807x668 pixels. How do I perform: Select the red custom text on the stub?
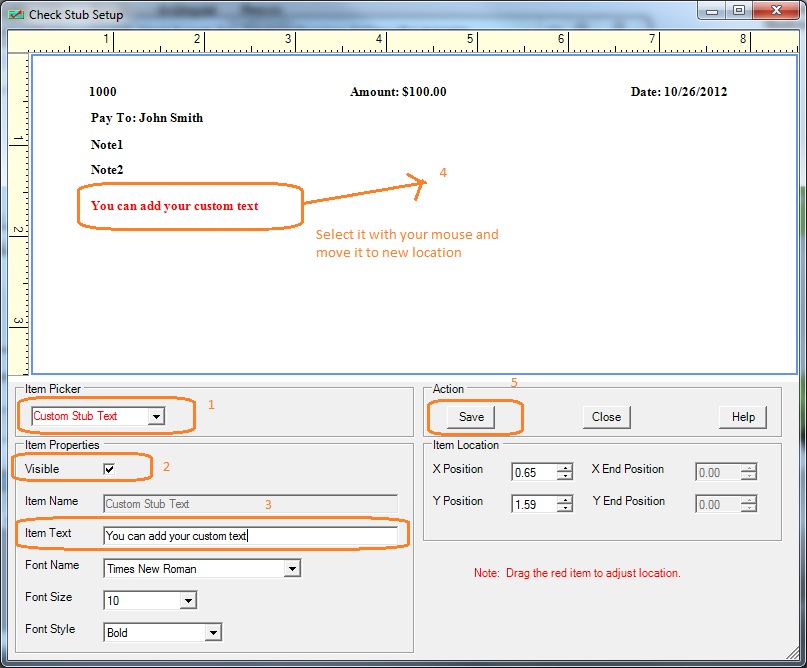[174, 206]
